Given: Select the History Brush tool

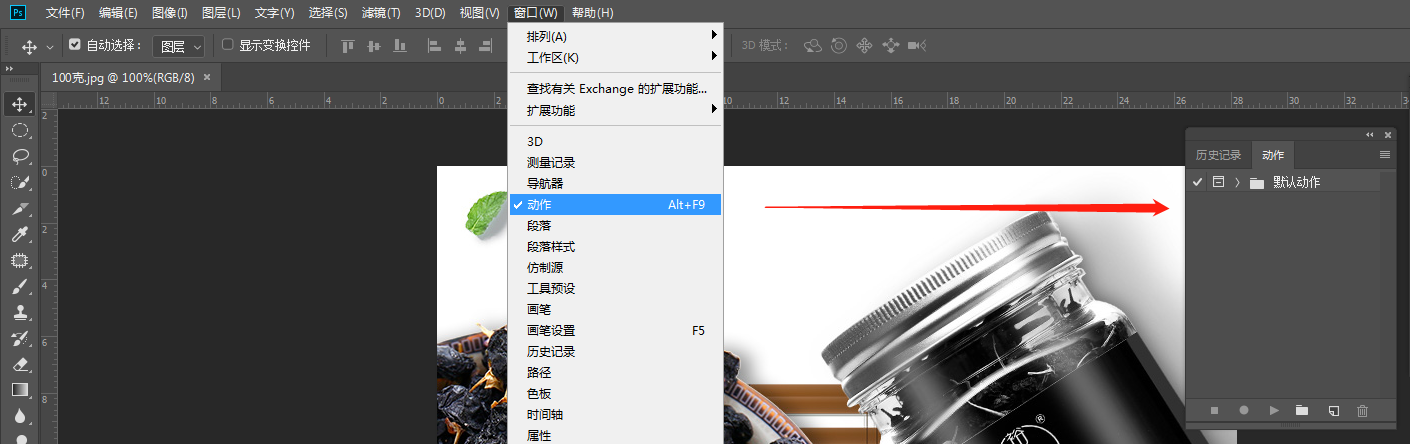Looking at the screenshot, I should point(19,338).
